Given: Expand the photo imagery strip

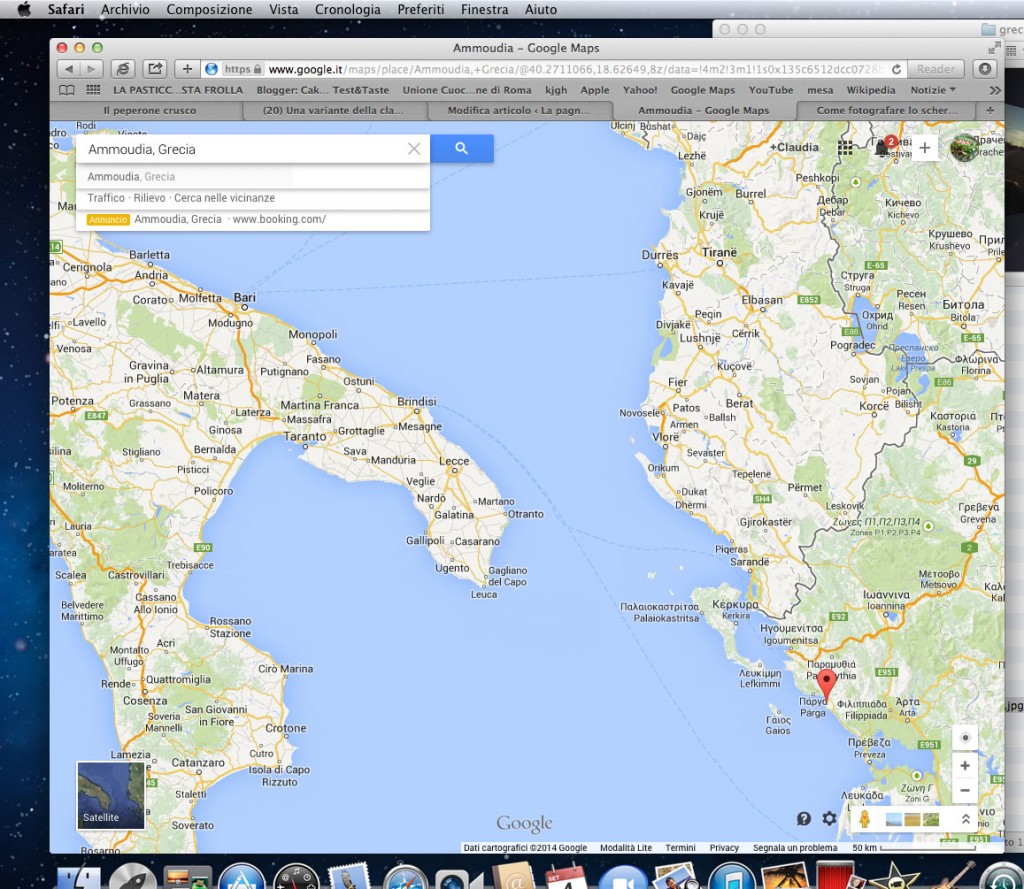Looking at the screenshot, I should [x=965, y=819].
